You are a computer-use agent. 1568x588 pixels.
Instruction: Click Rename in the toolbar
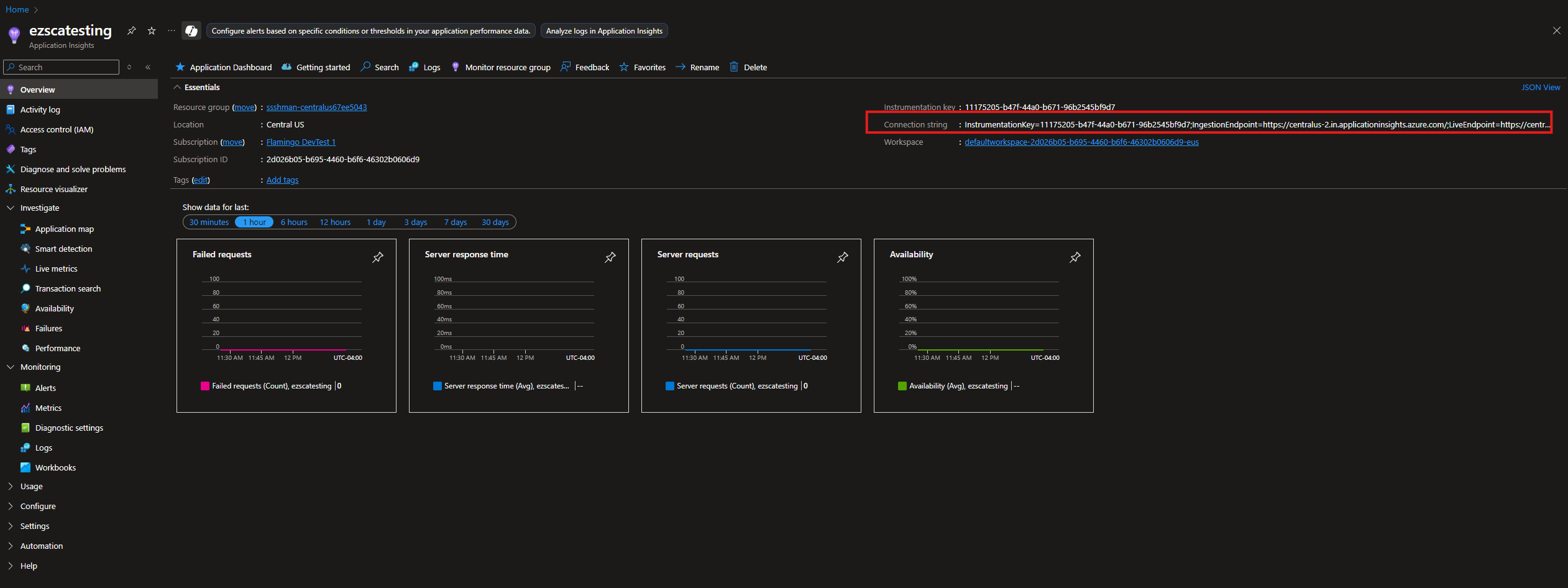tap(697, 67)
